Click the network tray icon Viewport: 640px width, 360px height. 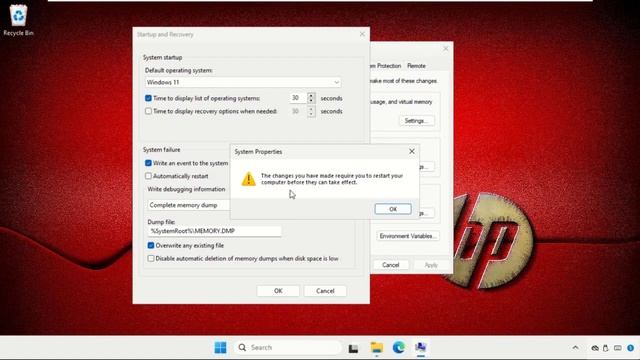tap(595, 348)
